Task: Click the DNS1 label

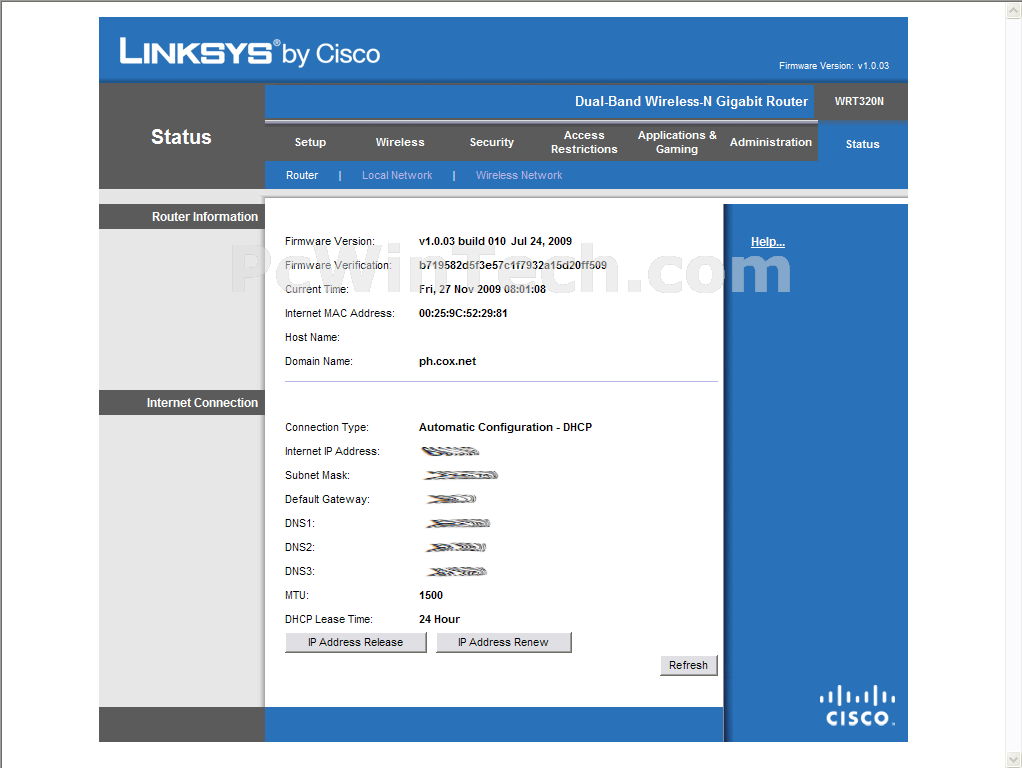Action: (x=300, y=524)
